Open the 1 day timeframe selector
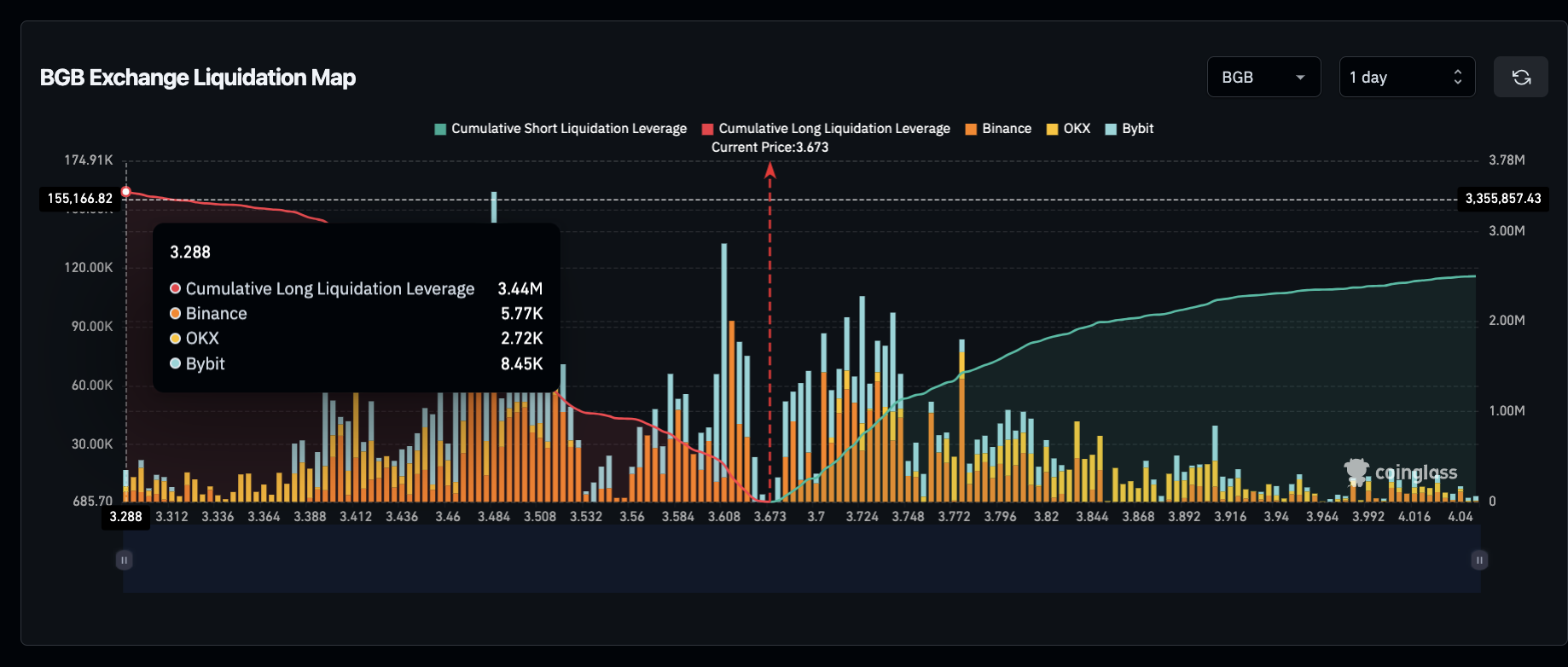This screenshot has height=667, width=1568. coord(1407,77)
